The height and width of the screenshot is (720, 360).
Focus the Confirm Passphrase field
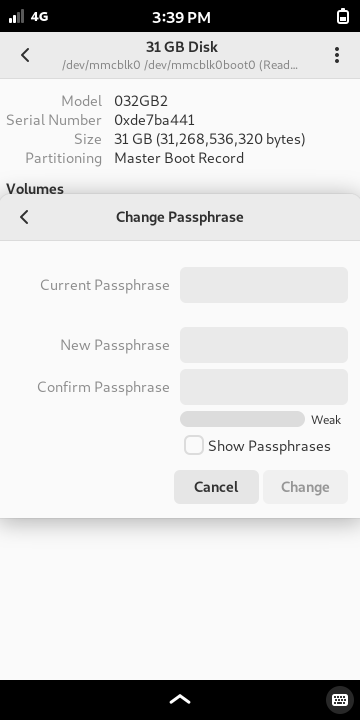coord(264,387)
